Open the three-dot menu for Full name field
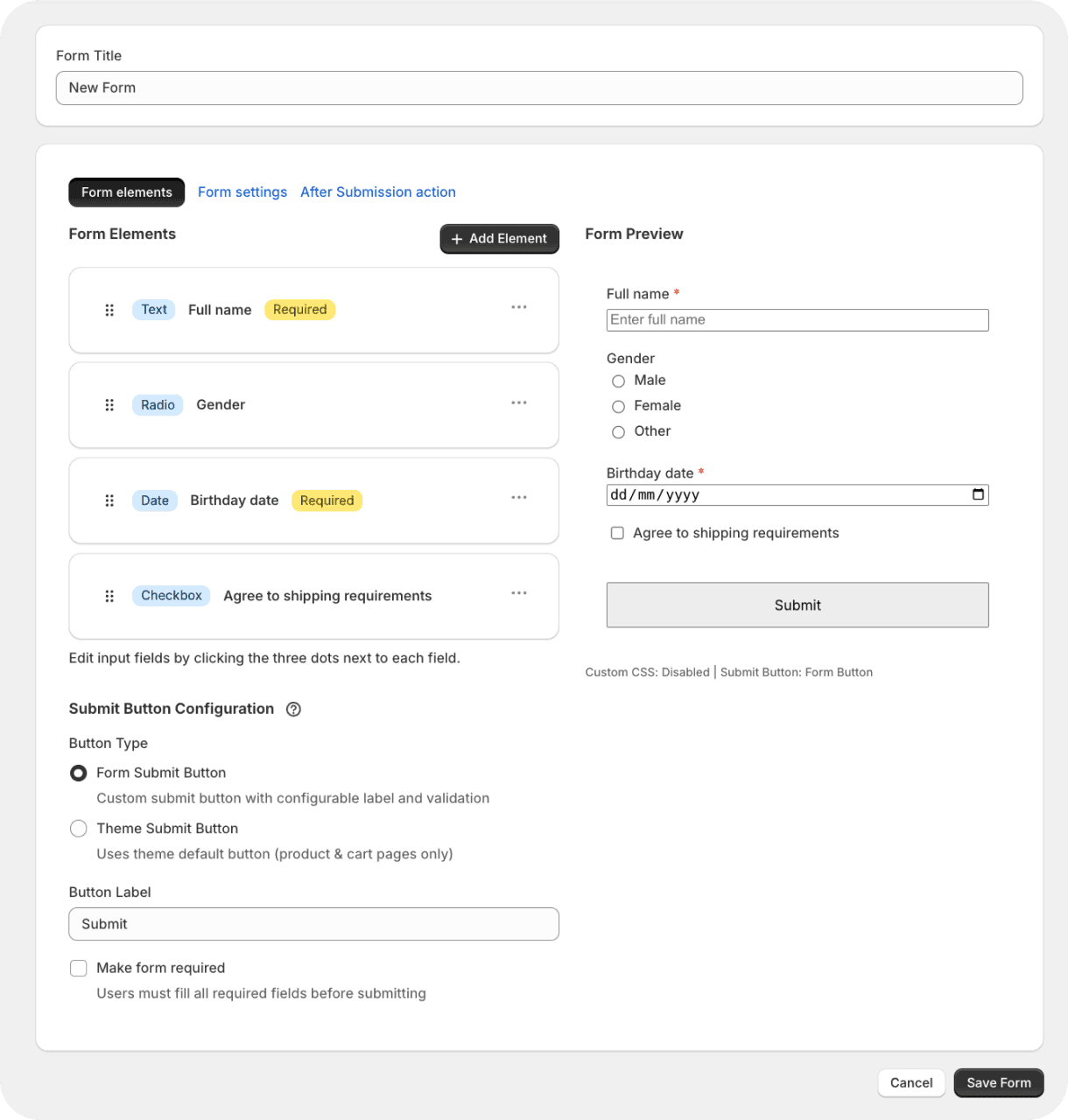The width and height of the screenshot is (1068, 1120). [519, 307]
